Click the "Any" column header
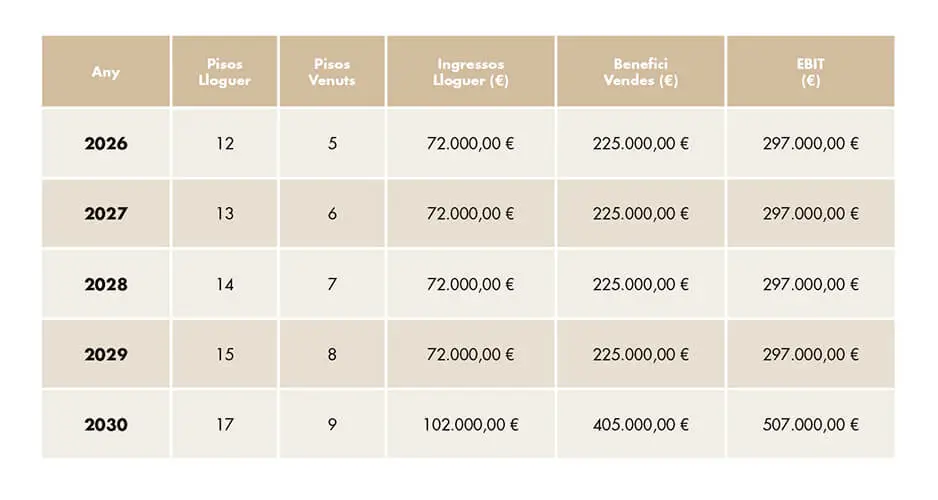Screen dimensions: 938x500 pyautogui.click(x=106, y=72)
